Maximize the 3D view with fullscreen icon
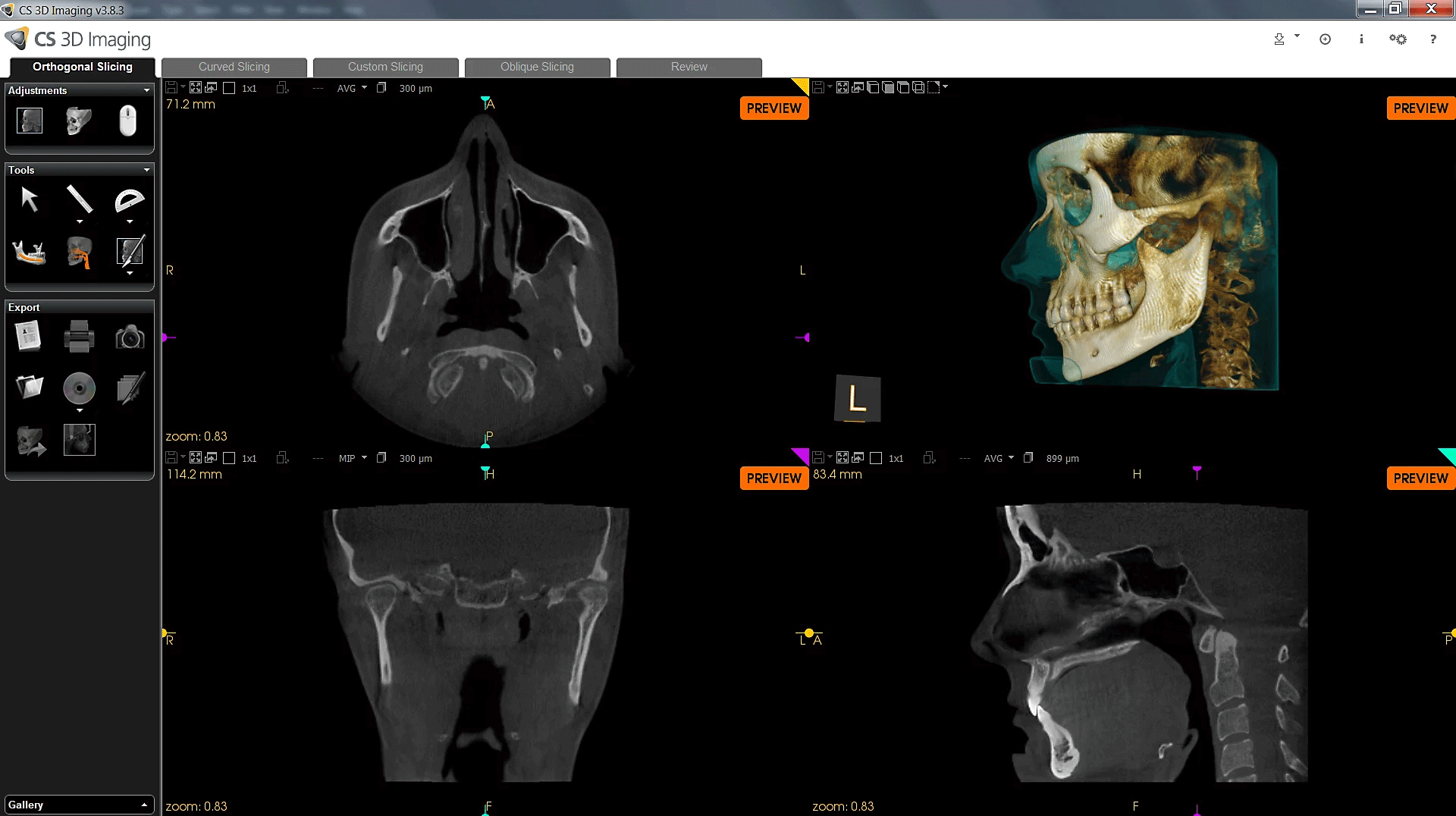Image resolution: width=1456 pixels, height=816 pixels. [x=843, y=88]
